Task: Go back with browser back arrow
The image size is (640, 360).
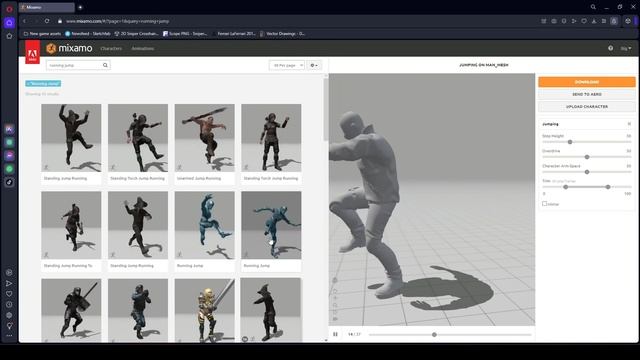Action: pyautogui.click(x=24, y=21)
